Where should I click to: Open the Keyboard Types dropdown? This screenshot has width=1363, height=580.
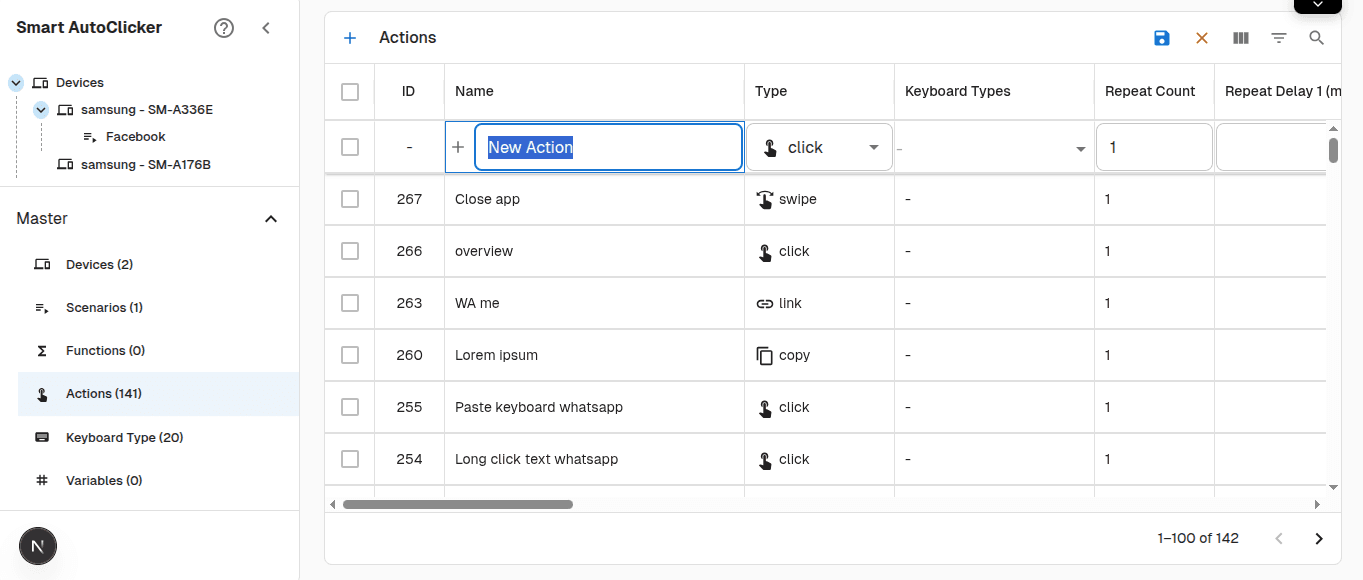pyautogui.click(x=1080, y=146)
